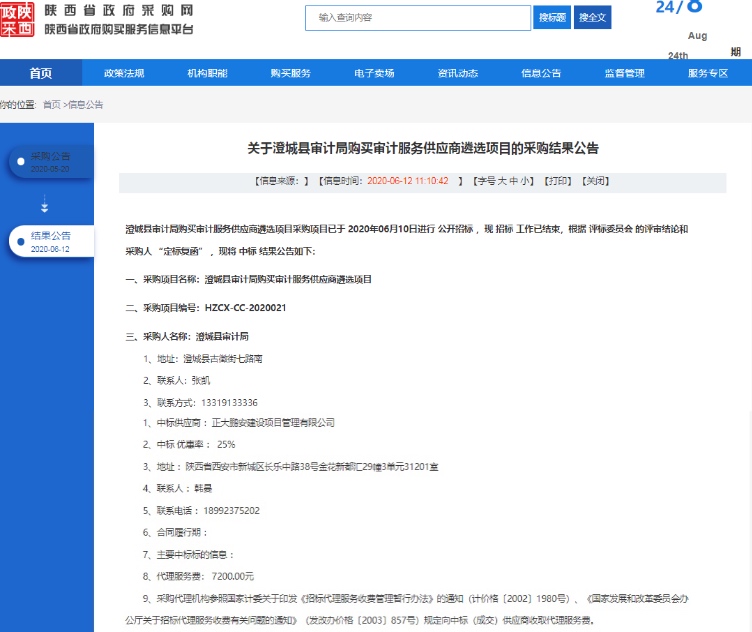Open the 首页 navigation tab

(41, 73)
